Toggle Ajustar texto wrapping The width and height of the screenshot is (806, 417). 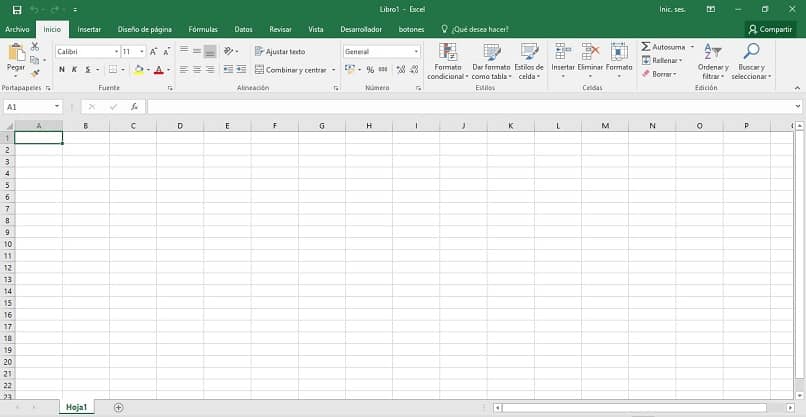280,51
